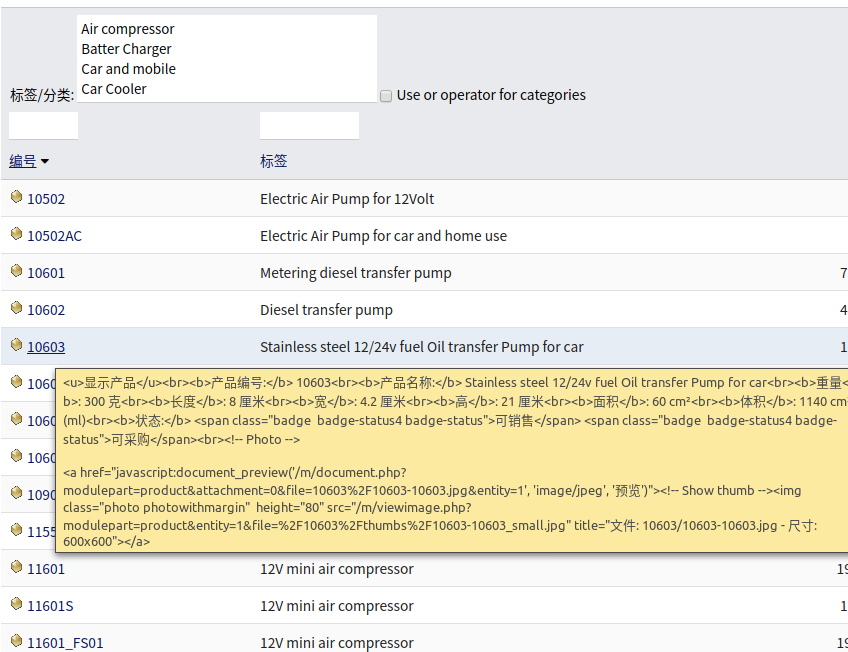Click 'Diesel transfer pump' label in 10602 row
This screenshot has height=652, width=848.
click(327, 310)
